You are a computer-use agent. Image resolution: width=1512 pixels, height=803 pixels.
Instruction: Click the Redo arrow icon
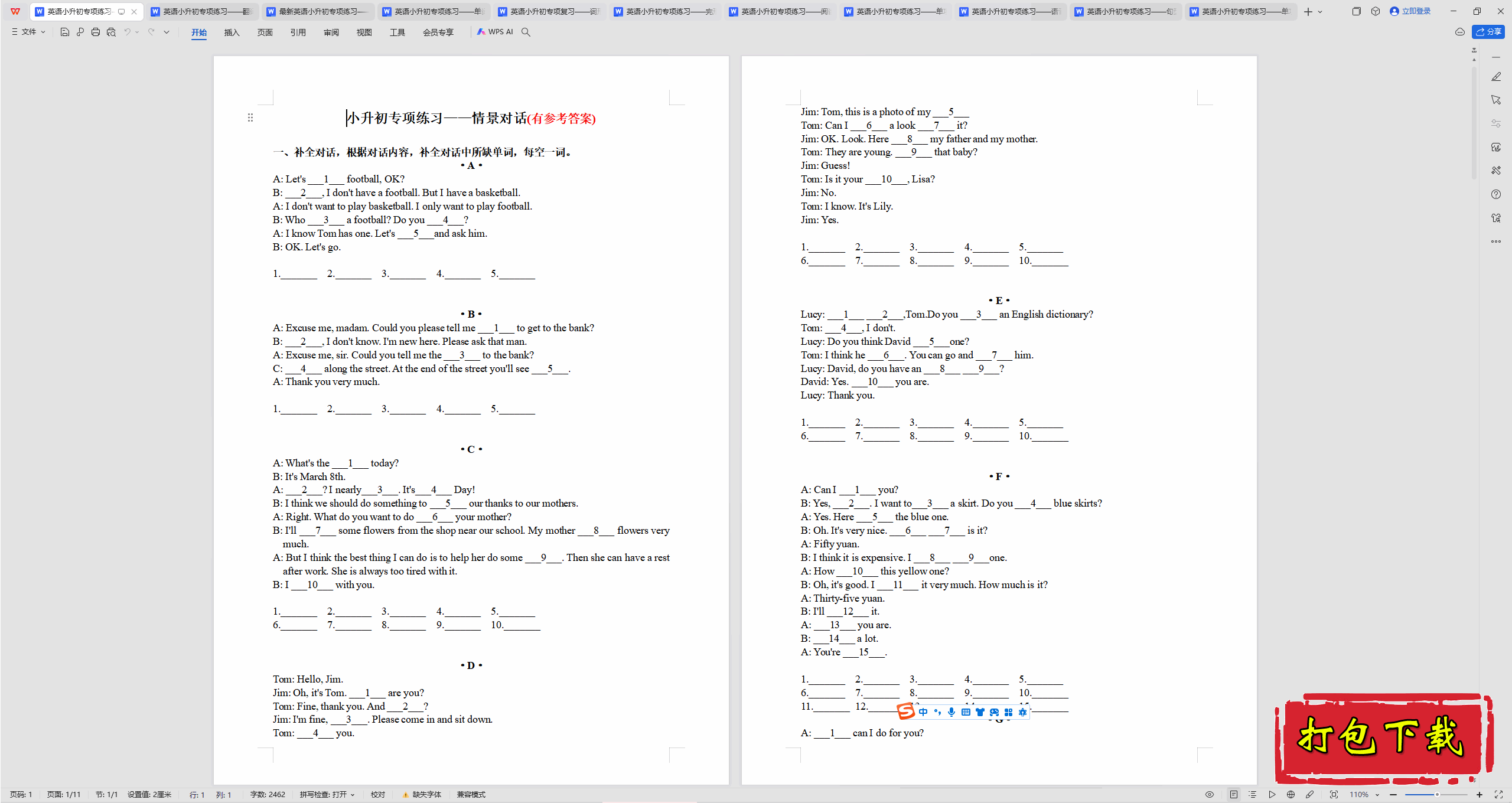click(x=151, y=32)
